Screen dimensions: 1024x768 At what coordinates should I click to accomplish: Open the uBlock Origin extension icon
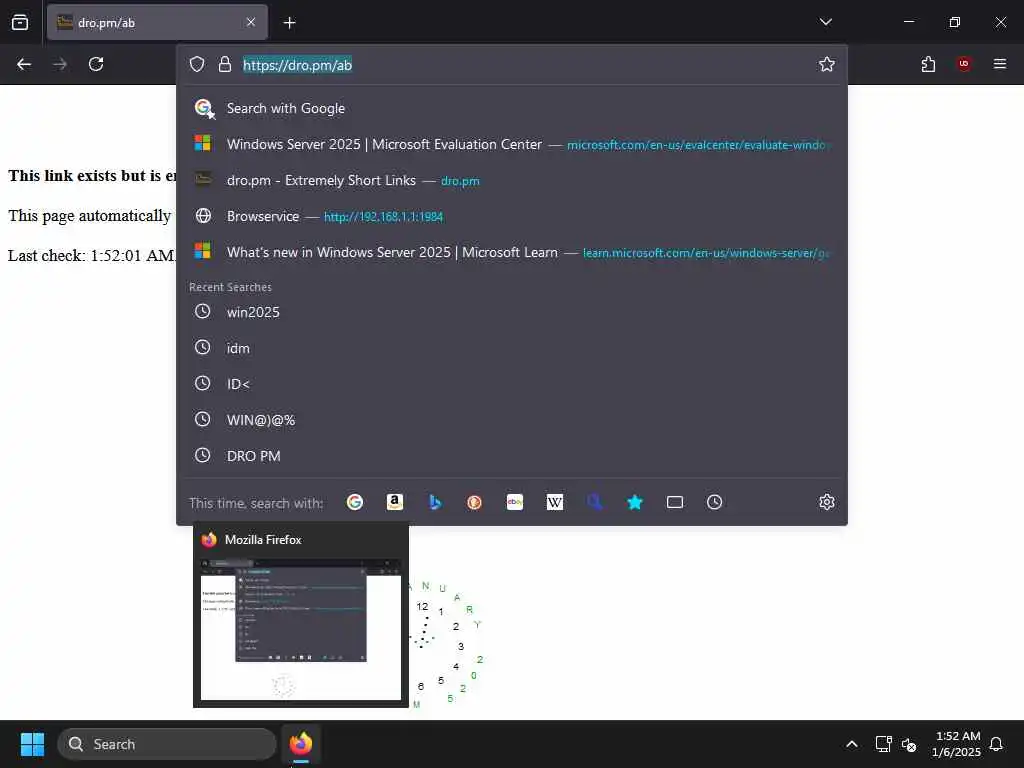964,64
